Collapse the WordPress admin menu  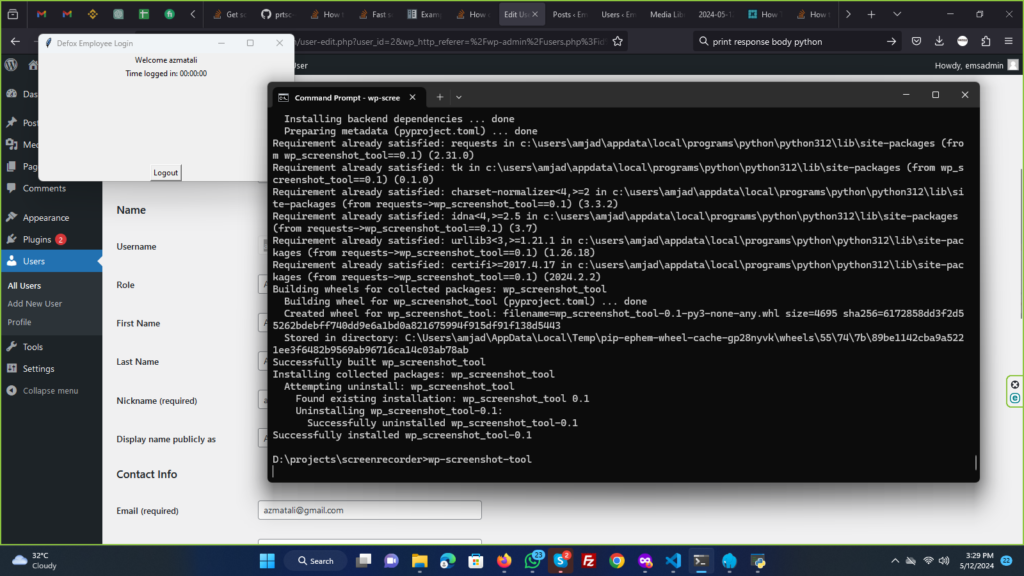click(49, 391)
